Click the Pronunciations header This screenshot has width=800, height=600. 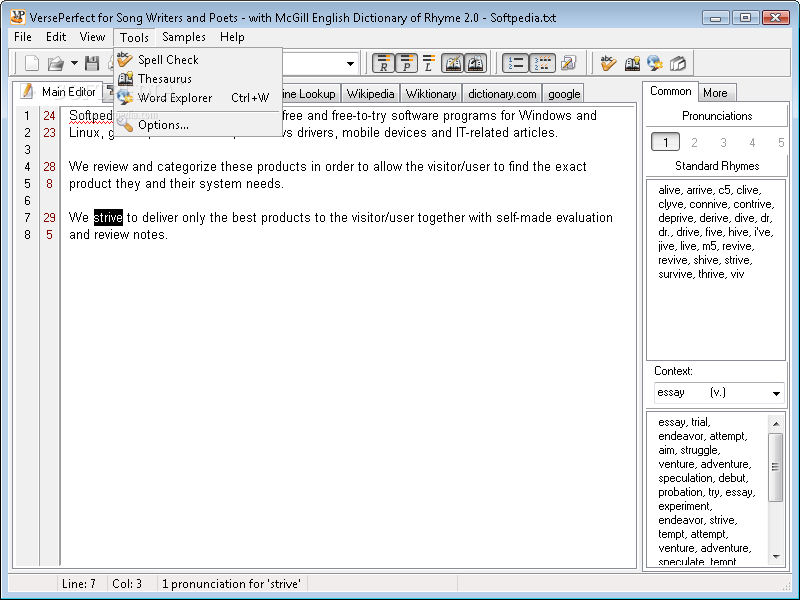point(716,116)
